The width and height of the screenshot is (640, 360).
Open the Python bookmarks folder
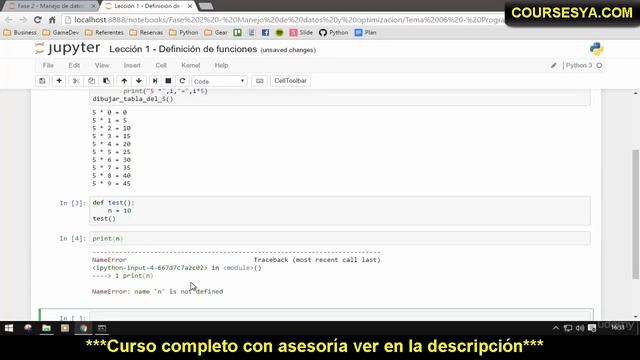point(184,33)
